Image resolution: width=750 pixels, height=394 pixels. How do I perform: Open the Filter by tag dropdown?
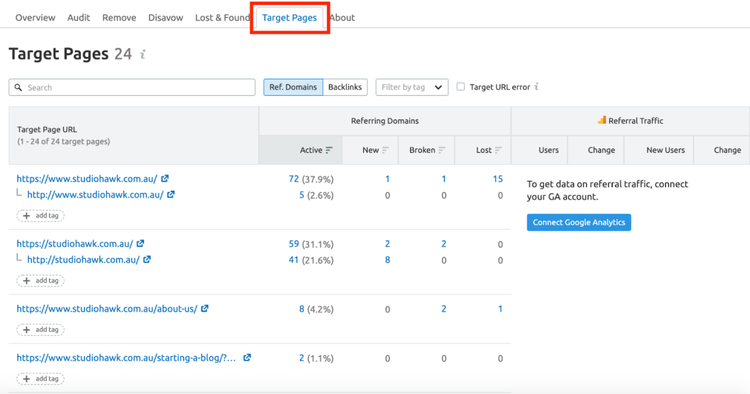click(x=412, y=87)
